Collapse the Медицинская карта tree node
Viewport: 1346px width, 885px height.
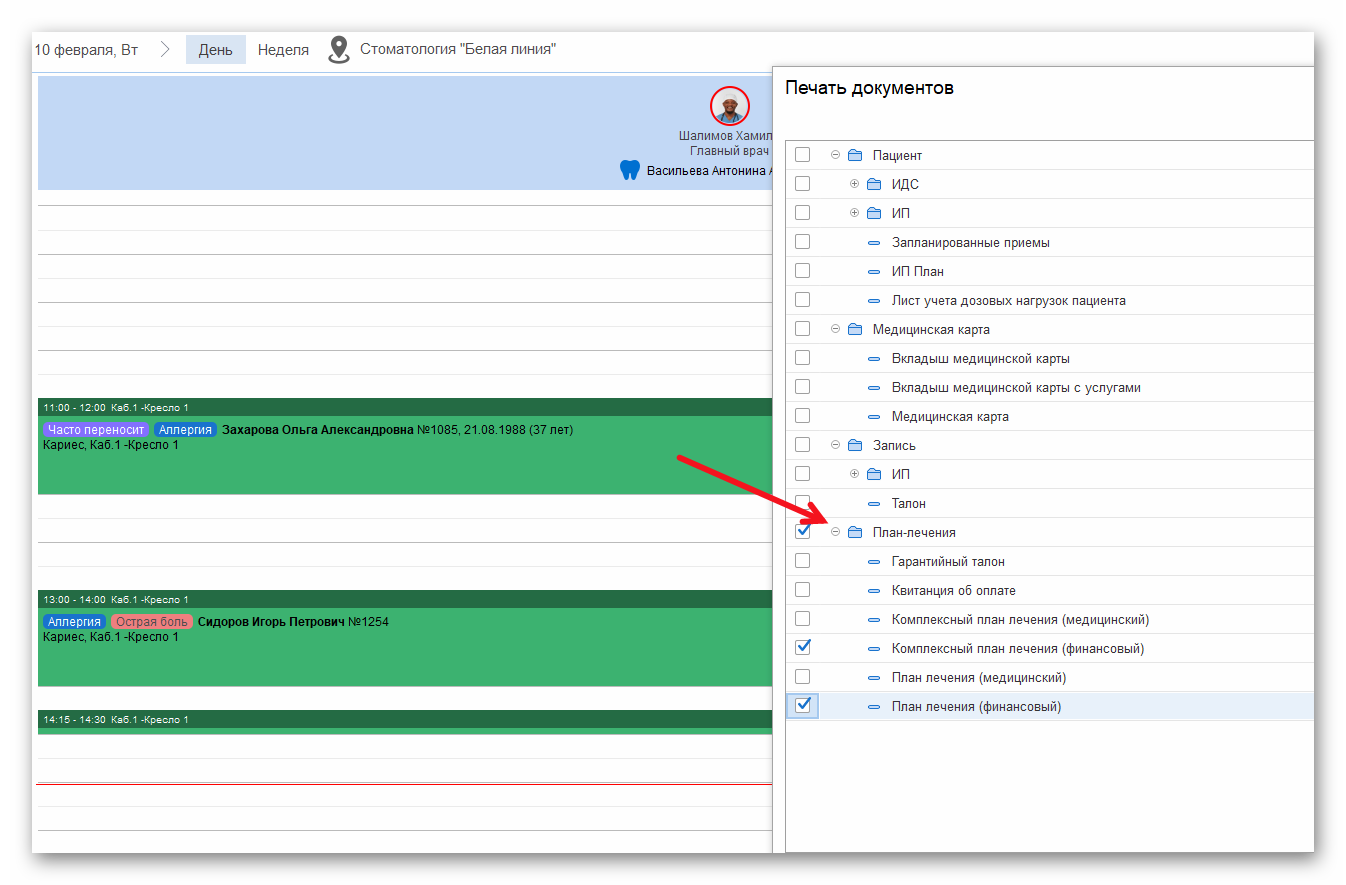coord(835,329)
